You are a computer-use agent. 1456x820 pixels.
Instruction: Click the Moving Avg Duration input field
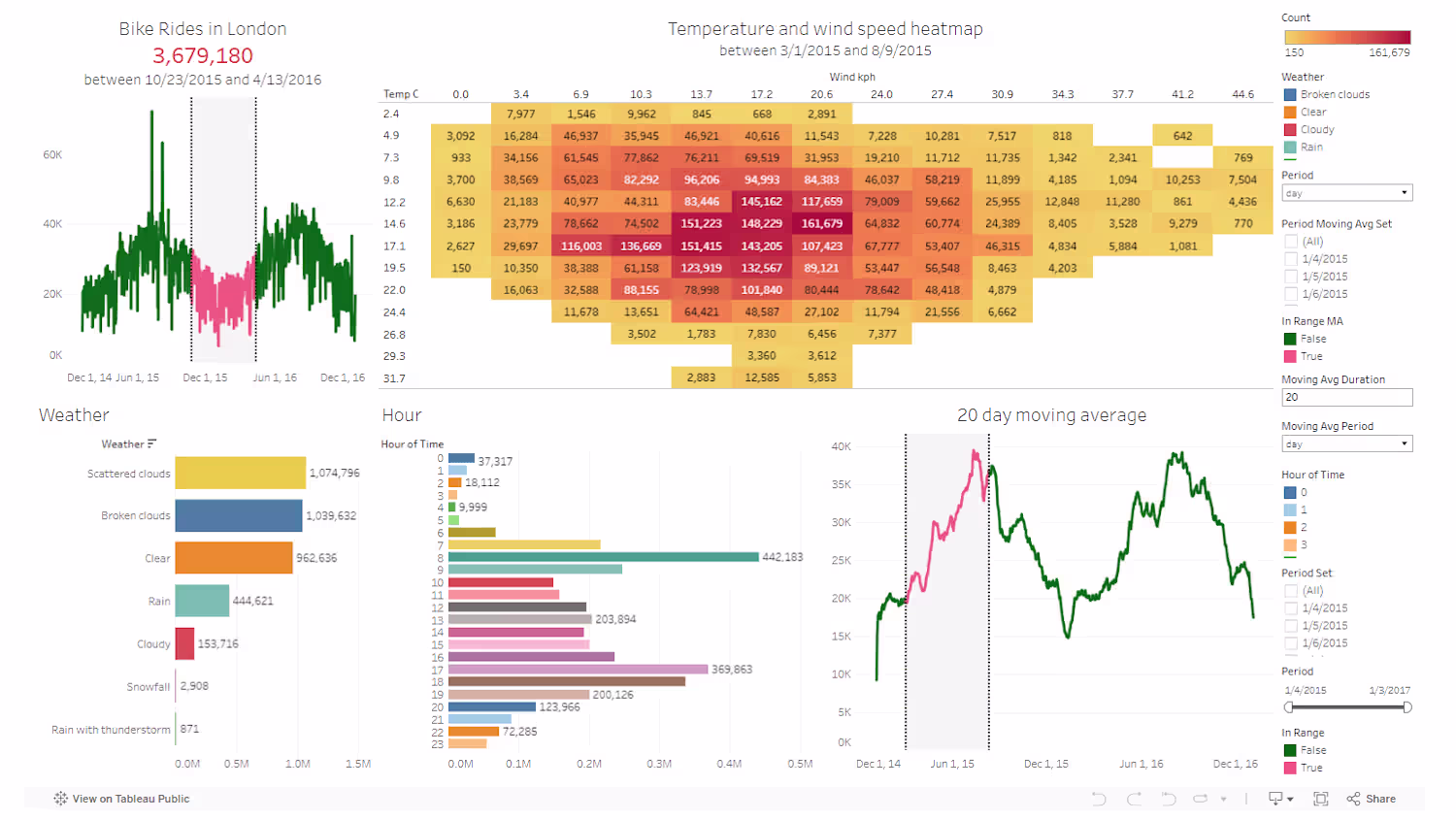click(x=1347, y=397)
